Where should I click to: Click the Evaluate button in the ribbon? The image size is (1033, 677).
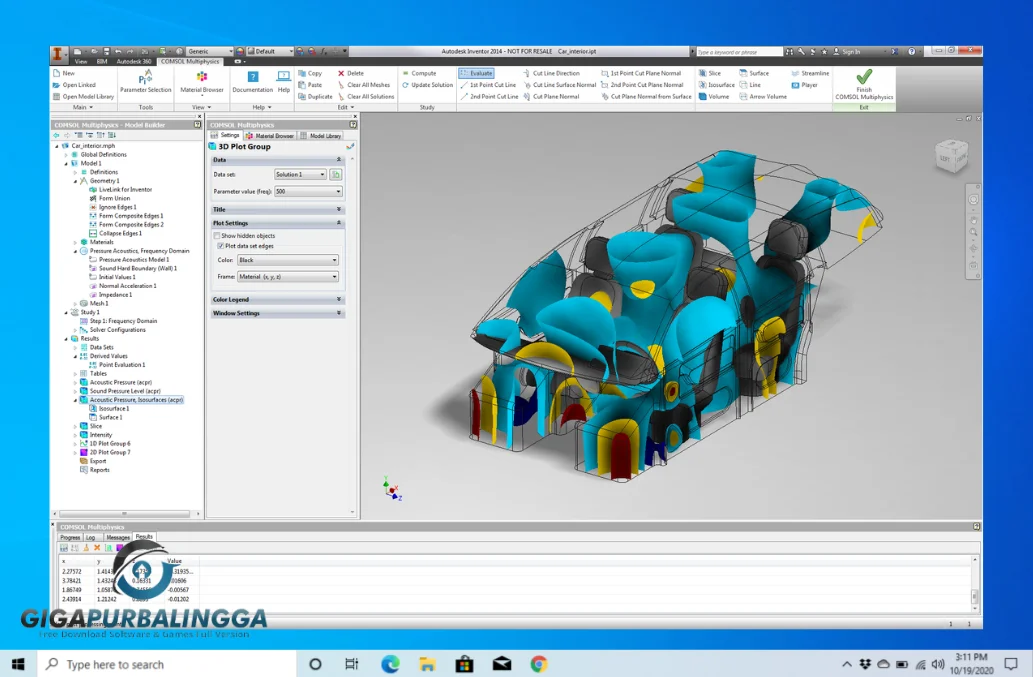[475, 72]
